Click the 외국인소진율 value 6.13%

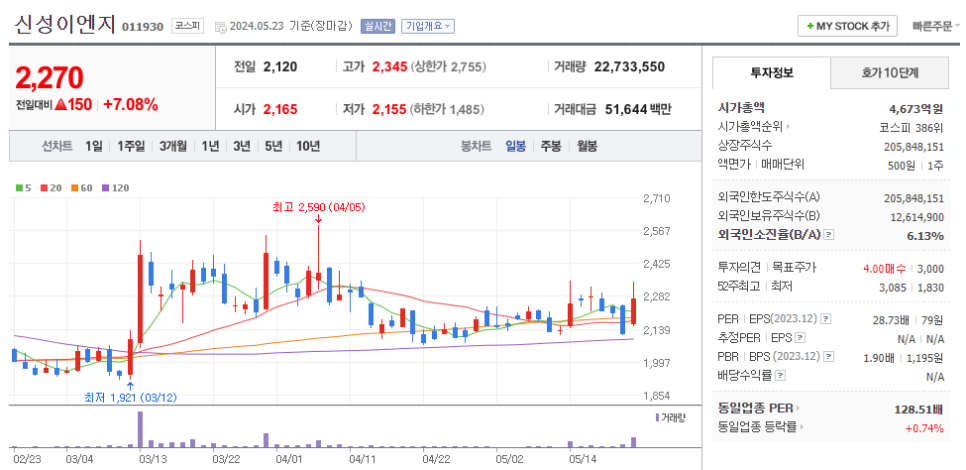pos(925,235)
